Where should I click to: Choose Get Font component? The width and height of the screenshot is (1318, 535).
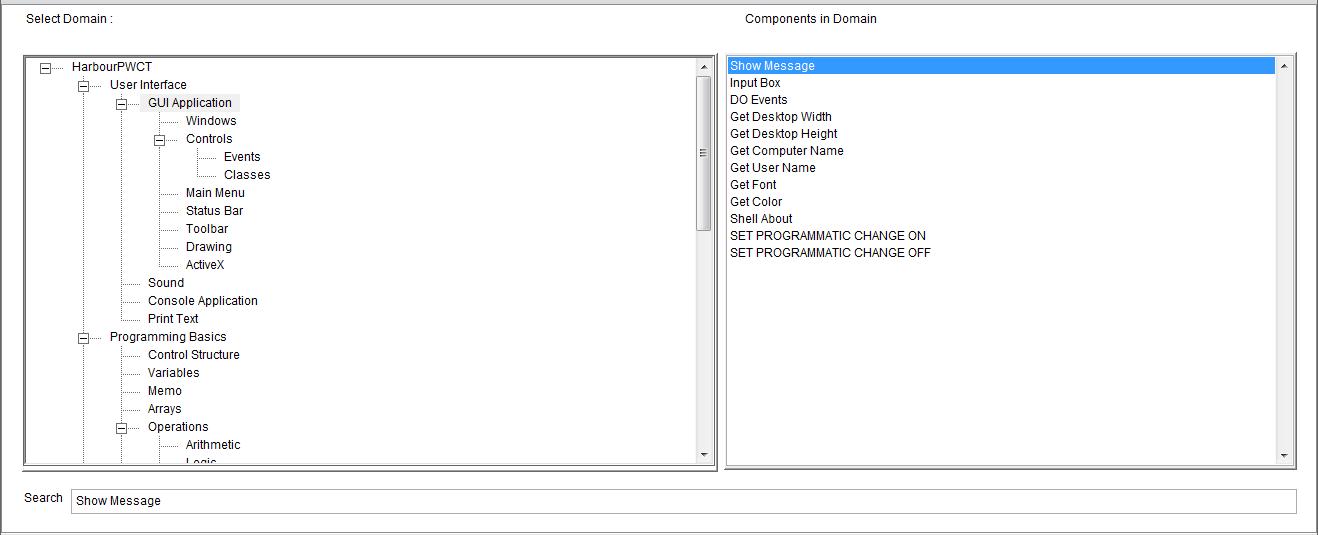pos(1001,185)
